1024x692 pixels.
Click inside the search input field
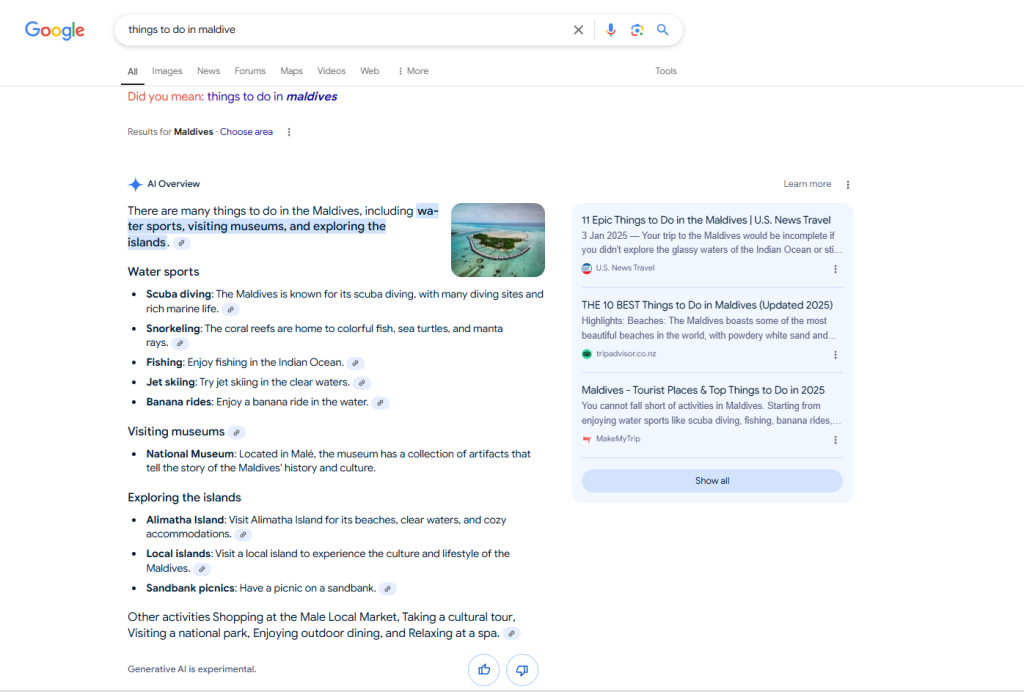(x=340, y=30)
